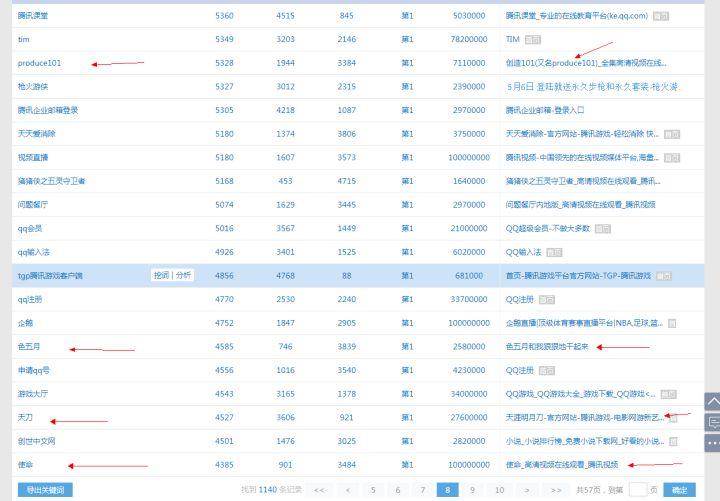This screenshot has height=501, width=720.
Task: Open 创造101(又名produce101) page title link
Action: pyautogui.click(x=586, y=63)
